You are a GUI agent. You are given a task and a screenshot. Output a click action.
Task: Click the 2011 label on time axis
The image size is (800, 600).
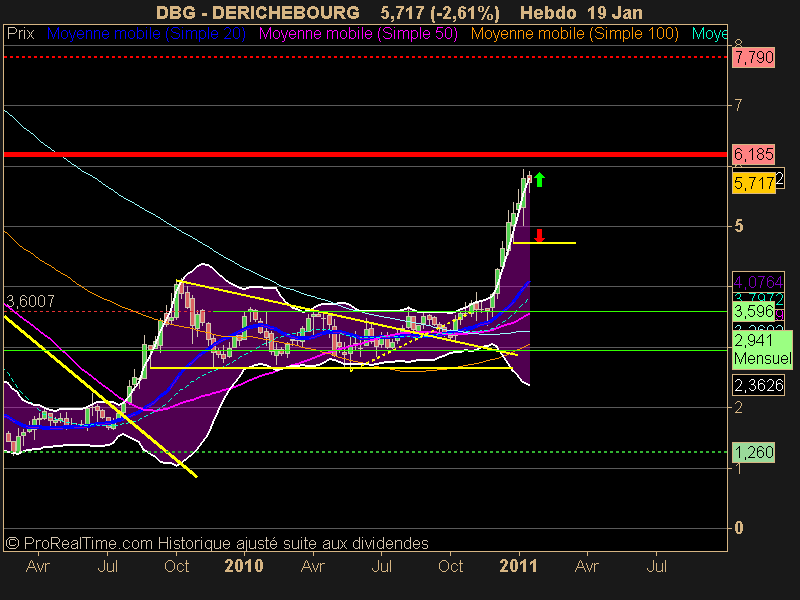pos(518,566)
